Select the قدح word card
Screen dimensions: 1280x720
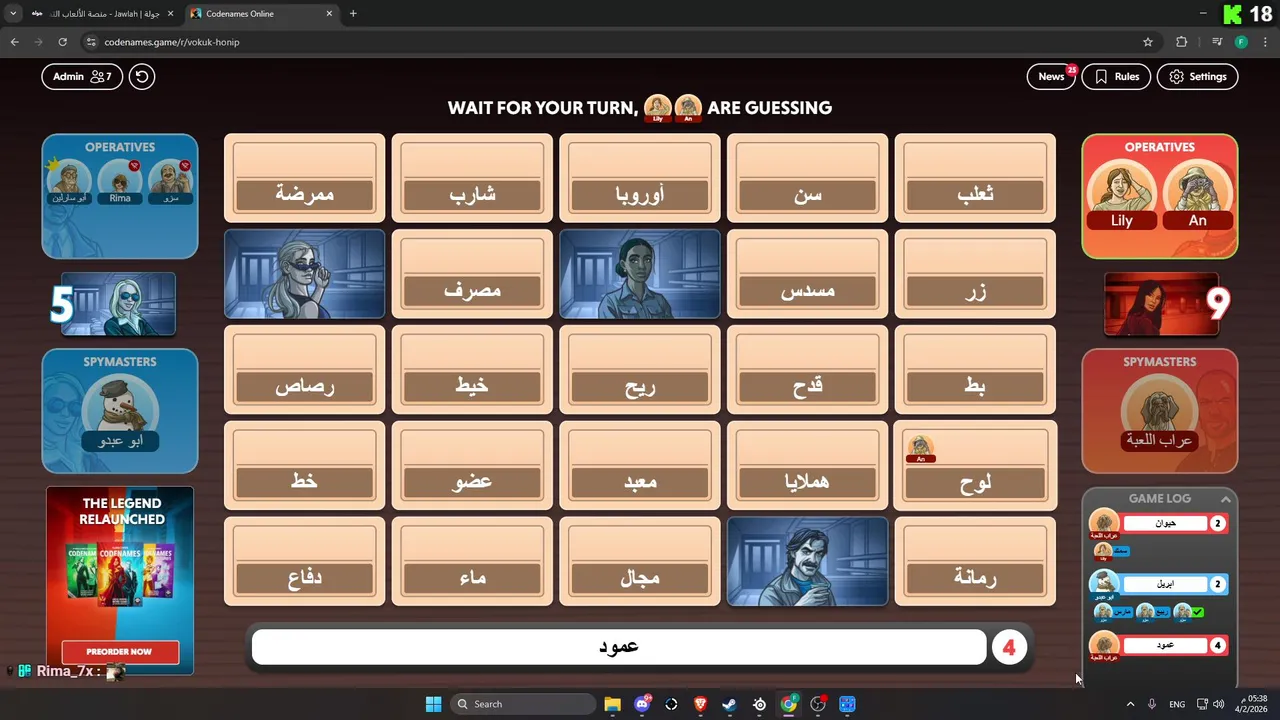click(x=807, y=370)
